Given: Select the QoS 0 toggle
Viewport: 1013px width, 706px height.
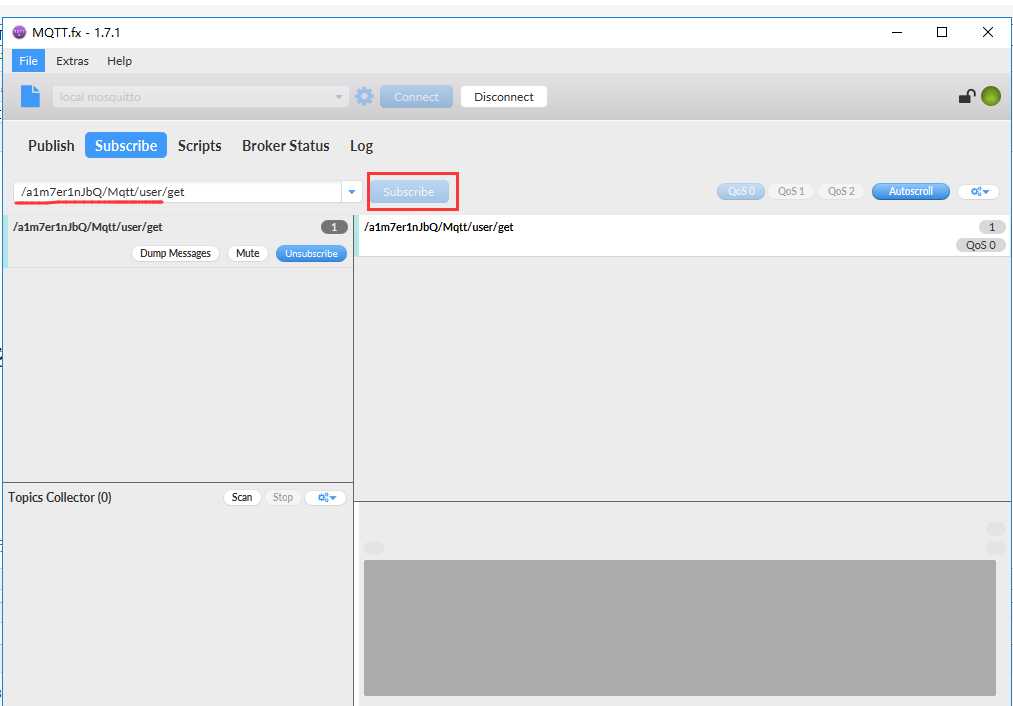Looking at the screenshot, I should click(x=741, y=191).
